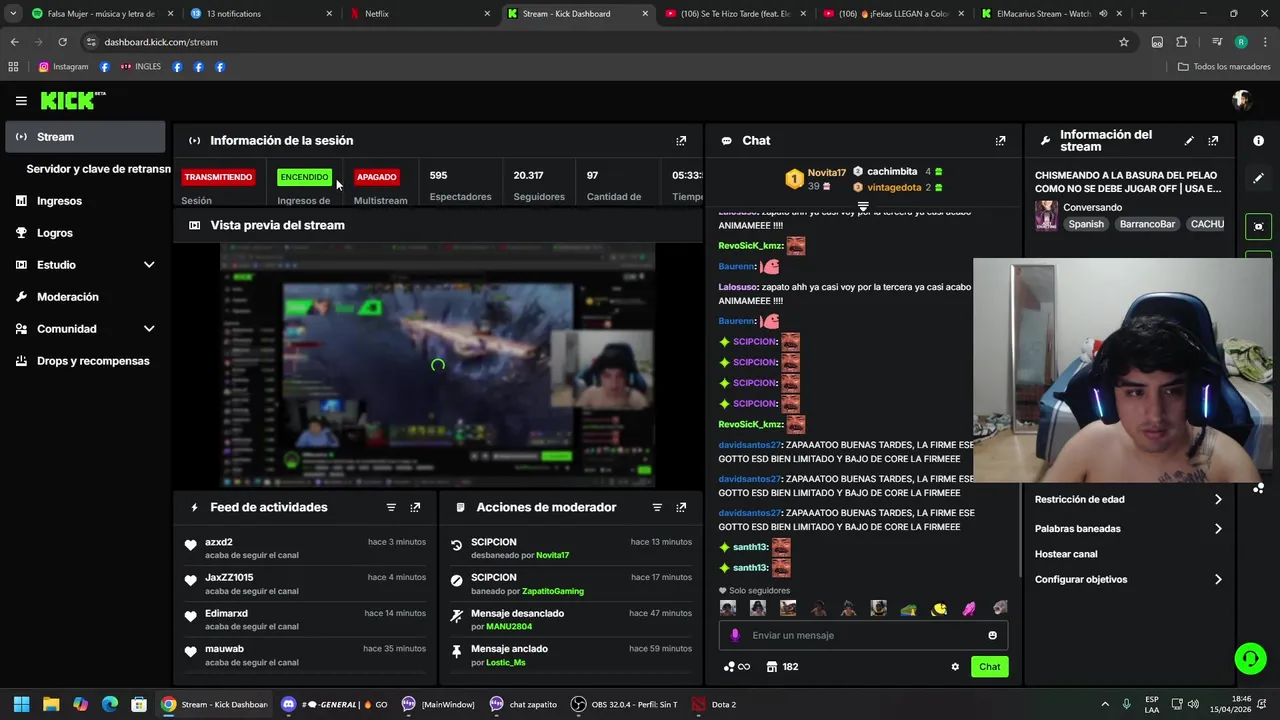The height and width of the screenshot is (720, 1280).
Task: Bookmark this page with the star icon
Action: coord(1124,42)
